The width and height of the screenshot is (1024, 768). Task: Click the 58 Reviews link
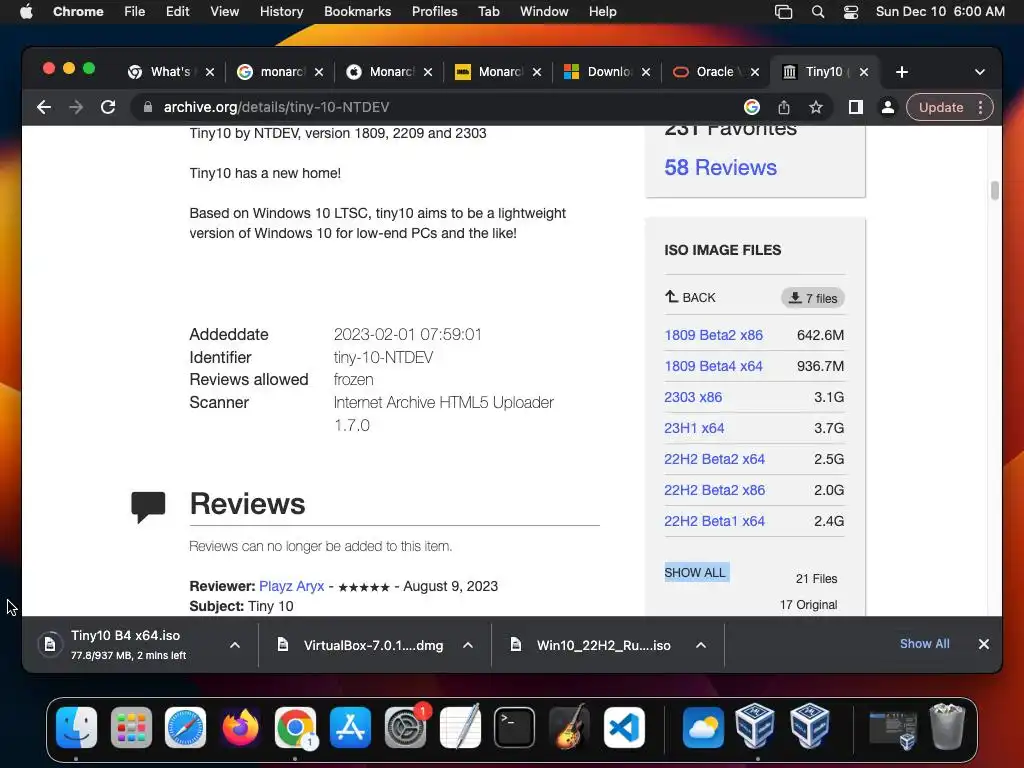[720, 167]
